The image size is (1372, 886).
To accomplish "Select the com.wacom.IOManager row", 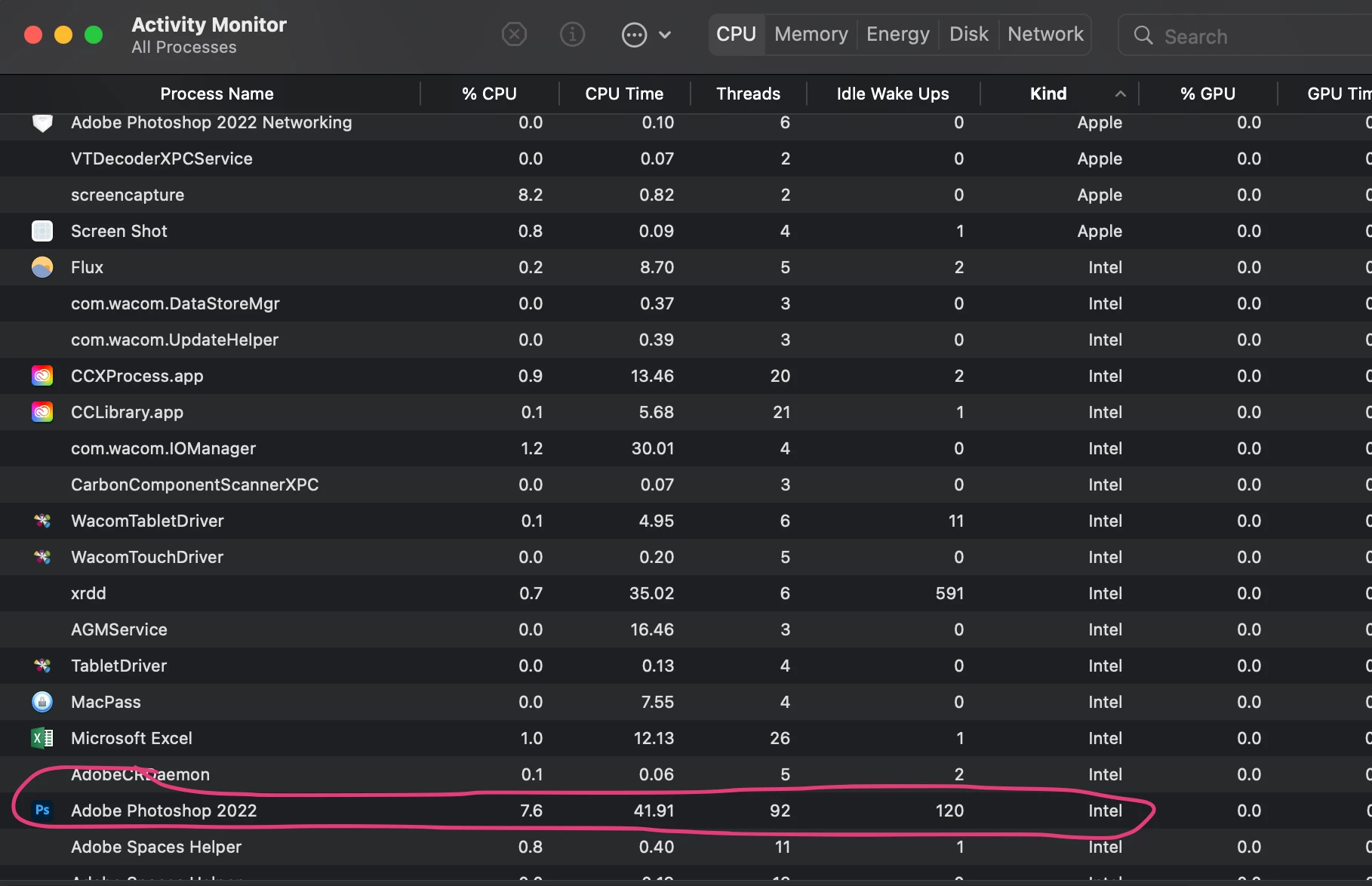I will [x=686, y=448].
